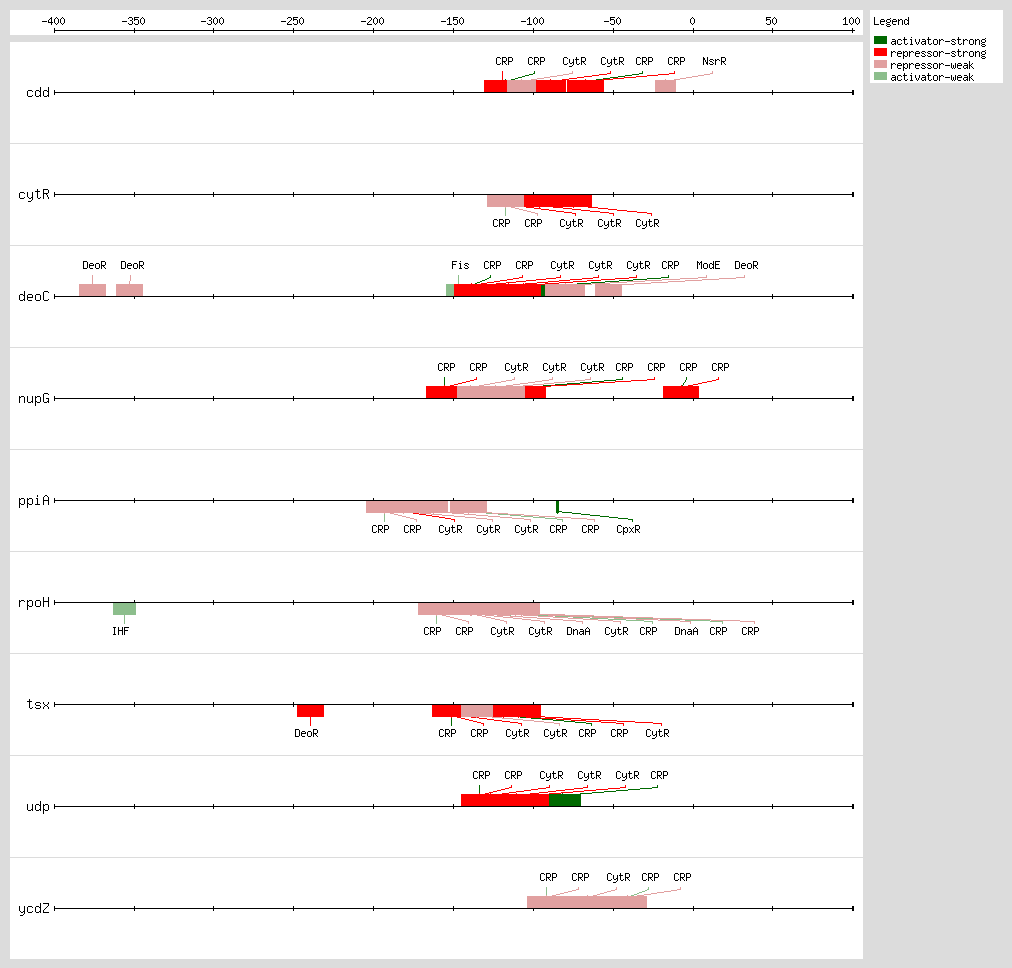This screenshot has height=968, width=1012.
Task: Click the -100 axis tick label
Action: point(532,21)
